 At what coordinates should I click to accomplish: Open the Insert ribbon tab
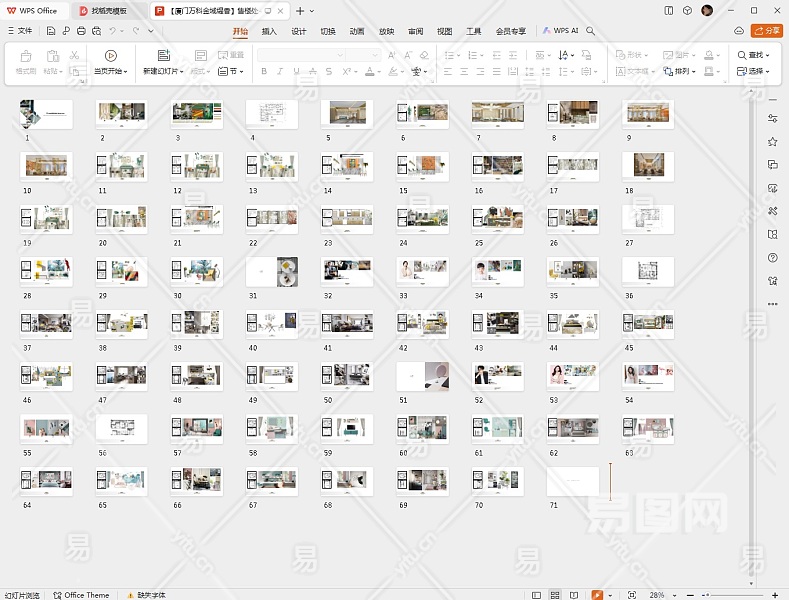click(x=269, y=31)
